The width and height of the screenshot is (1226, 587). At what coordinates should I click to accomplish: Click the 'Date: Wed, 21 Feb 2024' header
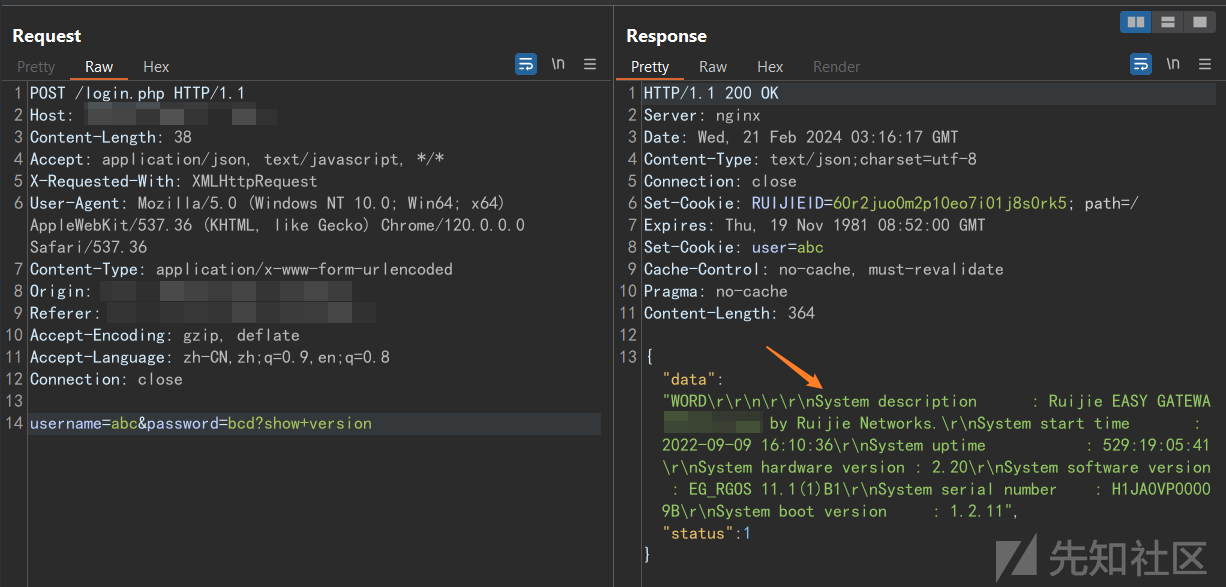click(801, 137)
